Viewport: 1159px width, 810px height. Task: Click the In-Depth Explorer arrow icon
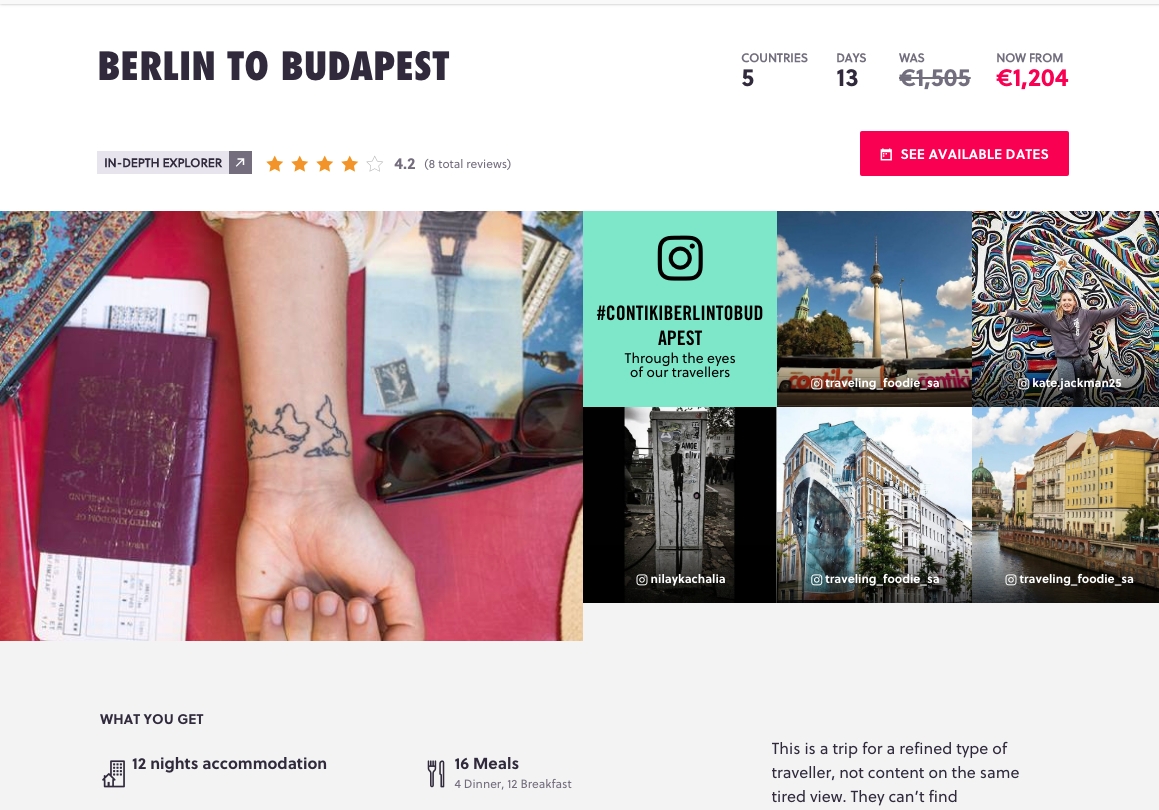(x=240, y=163)
